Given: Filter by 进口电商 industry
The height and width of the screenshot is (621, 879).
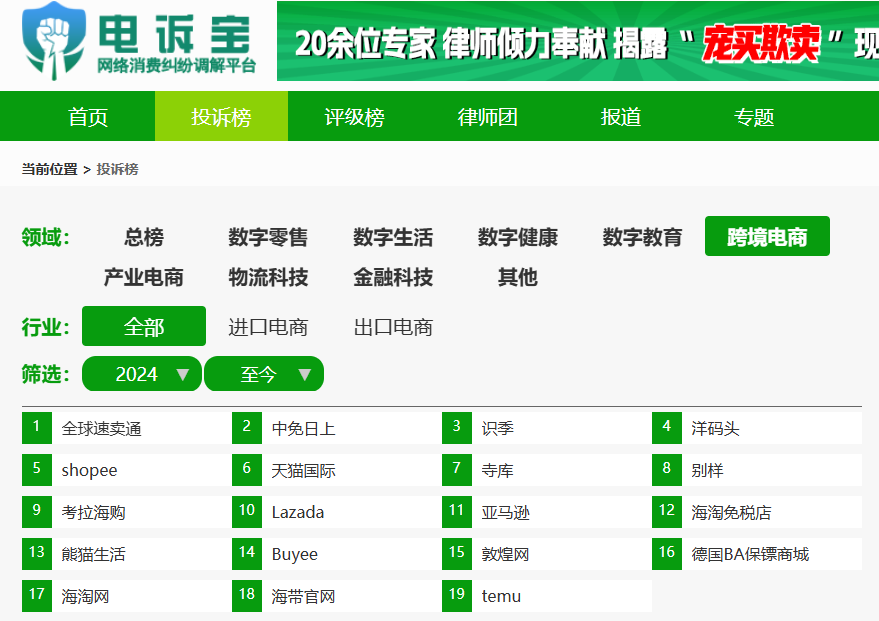Looking at the screenshot, I should (268, 327).
